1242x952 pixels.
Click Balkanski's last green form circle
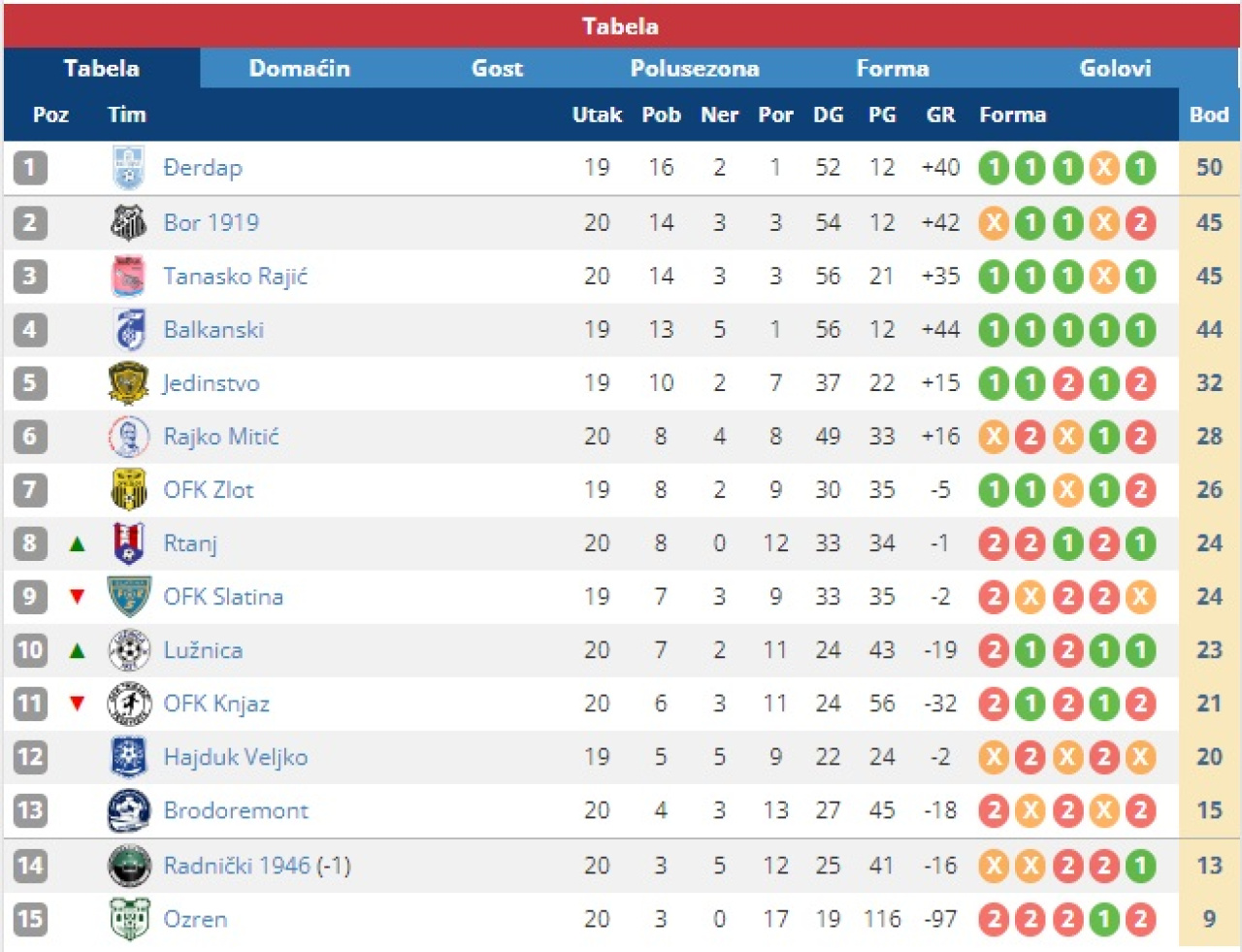pos(1141,330)
